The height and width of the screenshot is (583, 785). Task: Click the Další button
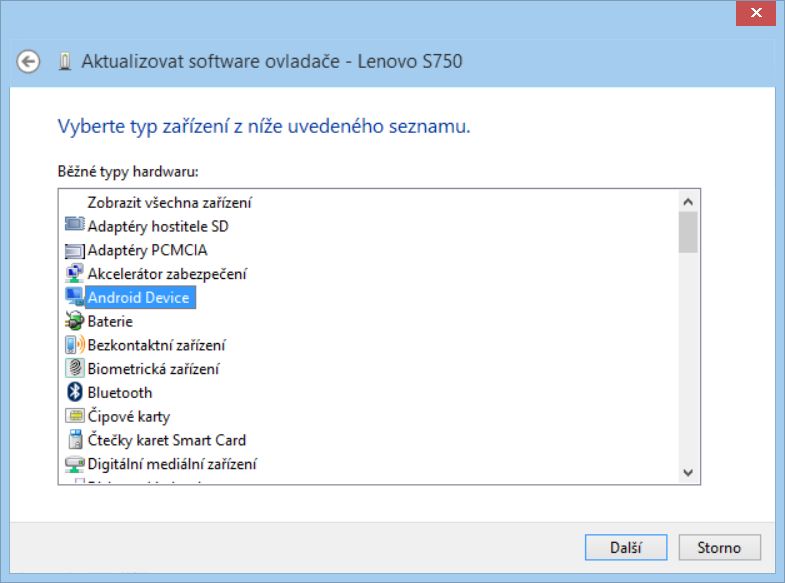626,547
